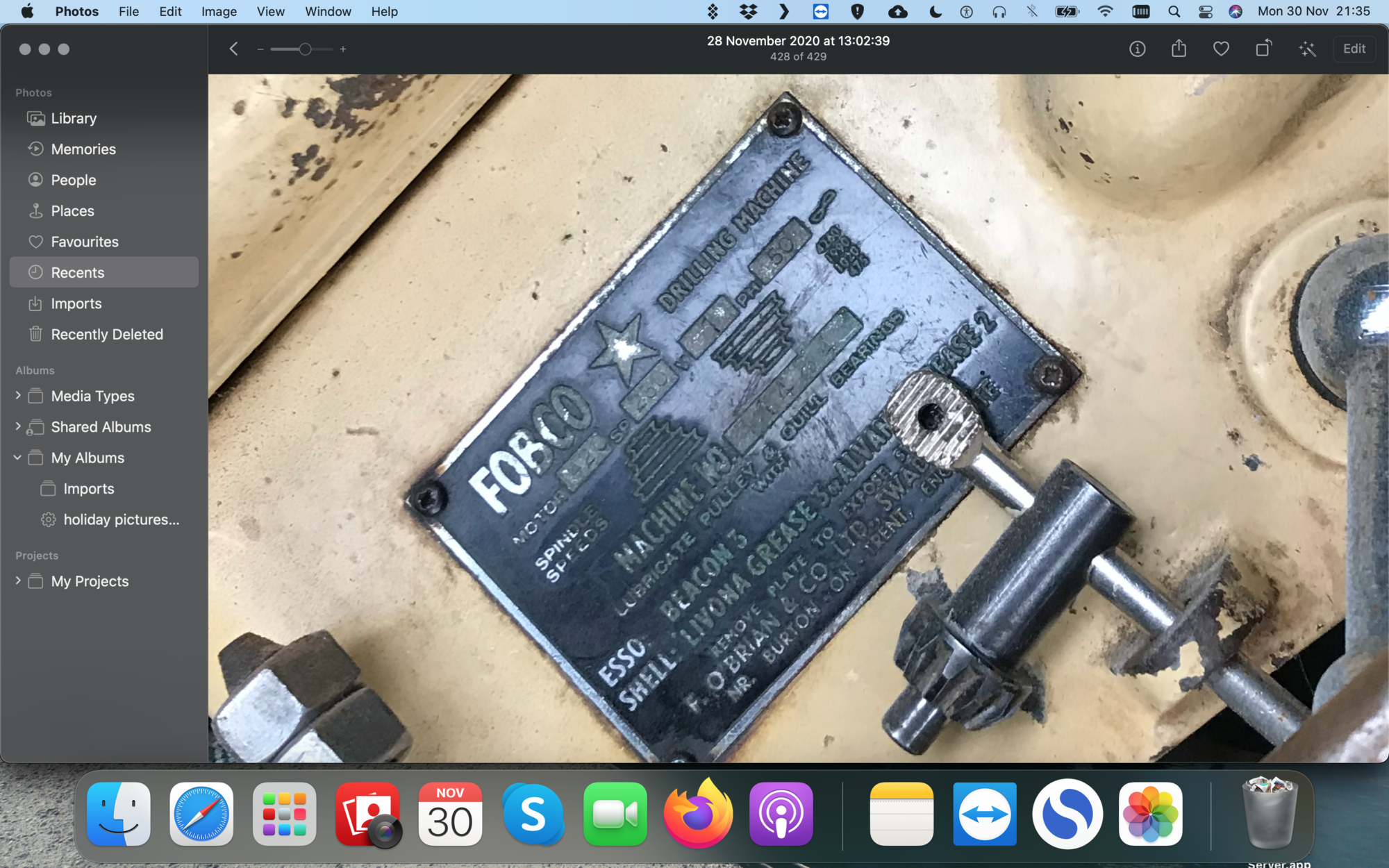
Task: Toggle Do Not Disturb moon icon
Action: (x=935, y=11)
